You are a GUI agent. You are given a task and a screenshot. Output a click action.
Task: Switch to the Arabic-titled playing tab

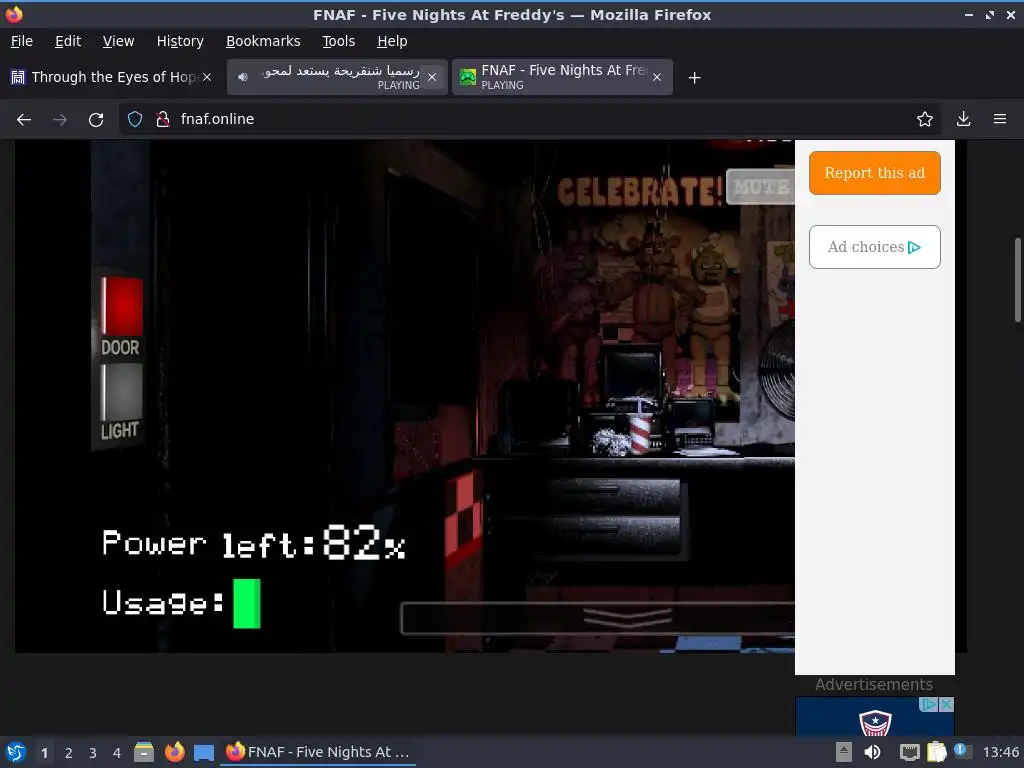pos(337,77)
